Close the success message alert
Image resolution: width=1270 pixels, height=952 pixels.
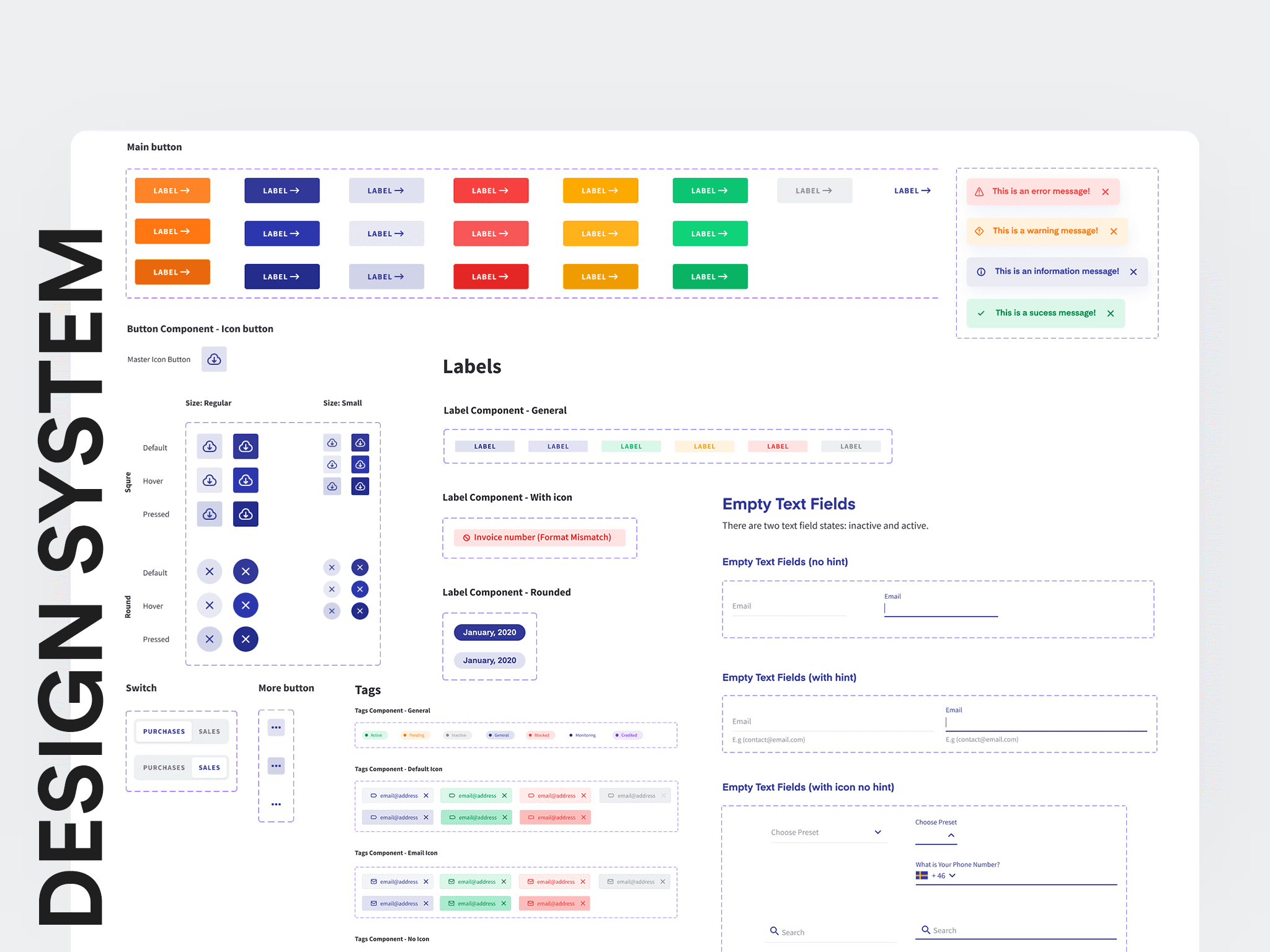[x=1111, y=314]
